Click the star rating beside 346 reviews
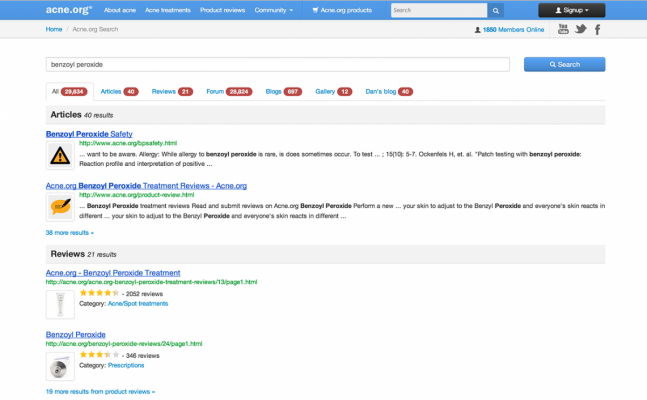647x400 pixels. (x=99, y=355)
